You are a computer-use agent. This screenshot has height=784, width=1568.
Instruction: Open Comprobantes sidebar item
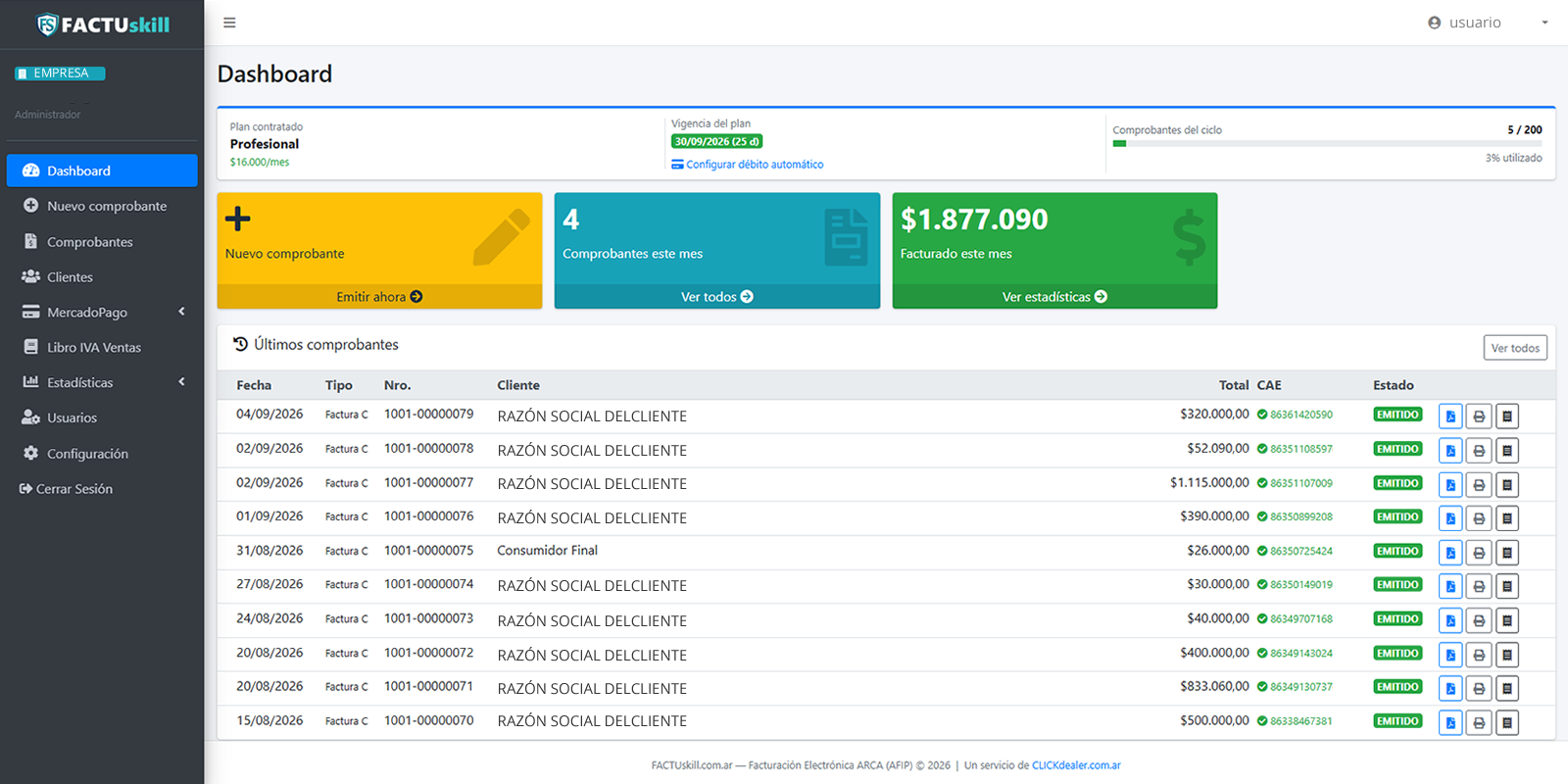point(102,242)
